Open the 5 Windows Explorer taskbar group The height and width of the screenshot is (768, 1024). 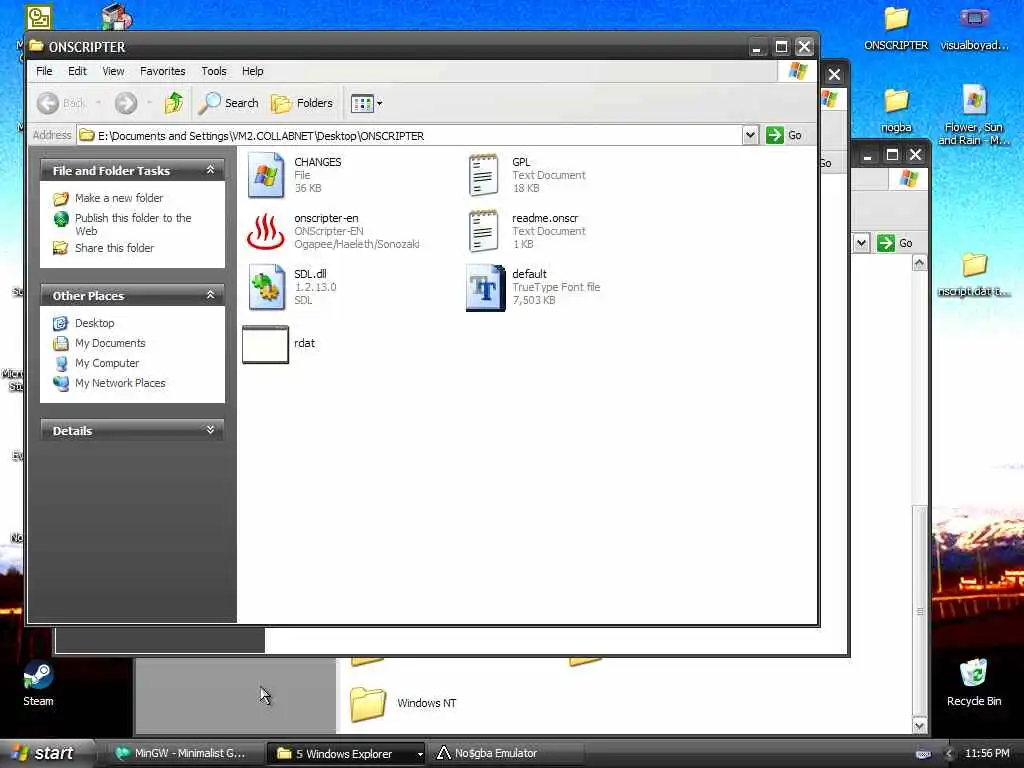pos(345,754)
